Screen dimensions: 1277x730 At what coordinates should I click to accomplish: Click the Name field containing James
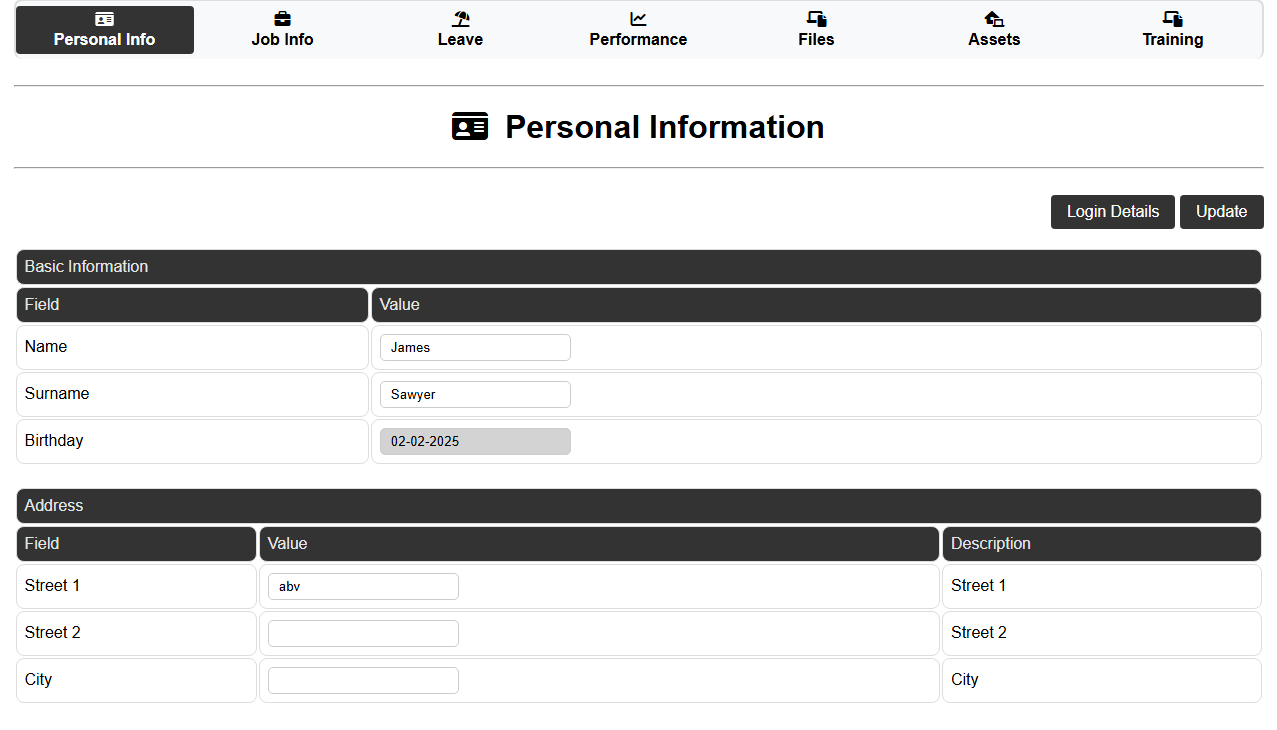point(475,347)
